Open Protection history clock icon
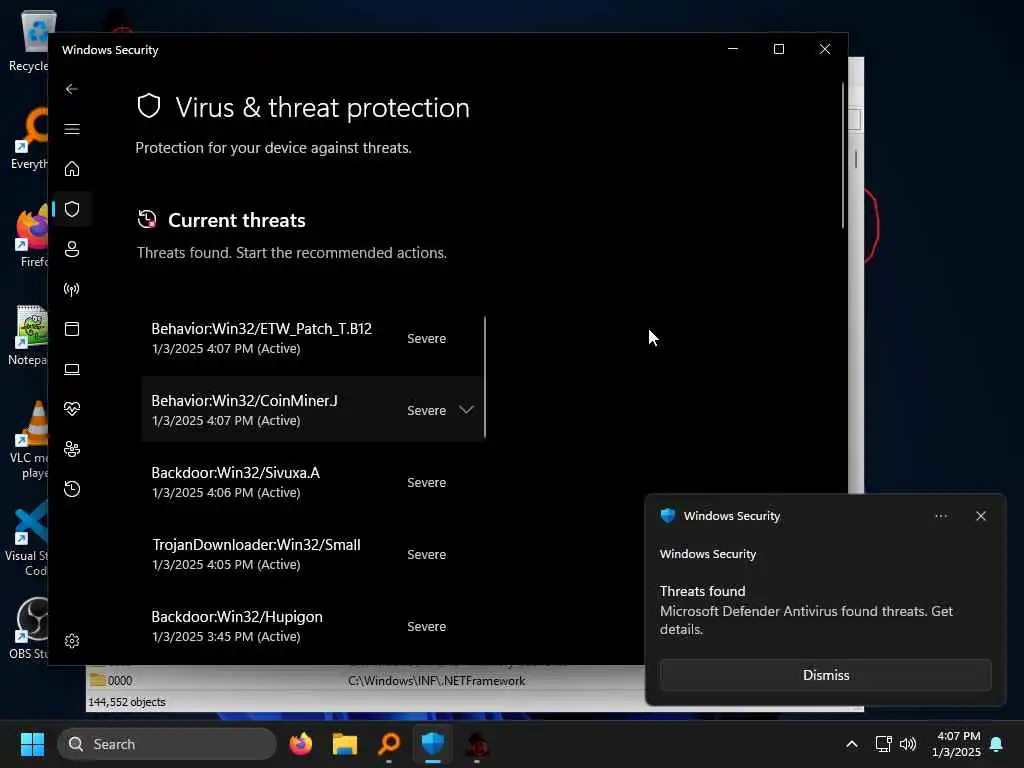The image size is (1024, 768). (x=72, y=488)
